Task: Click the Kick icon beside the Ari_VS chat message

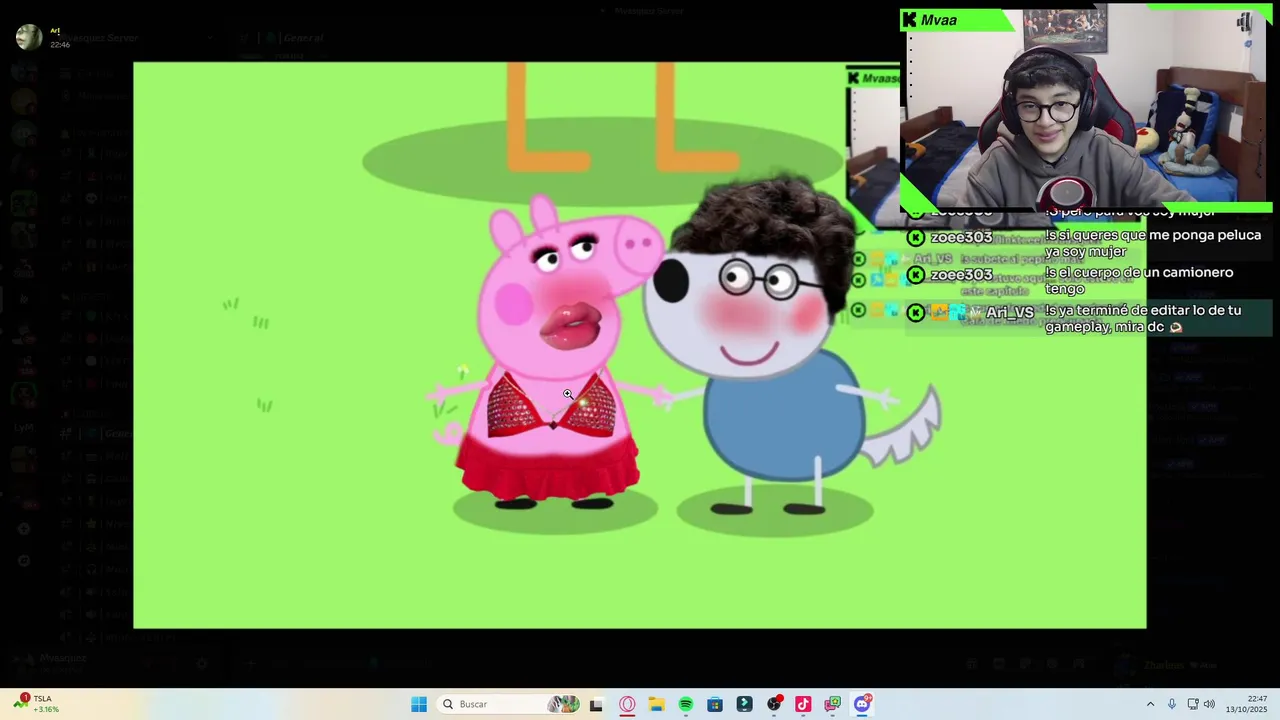Action: (x=915, y=312)
